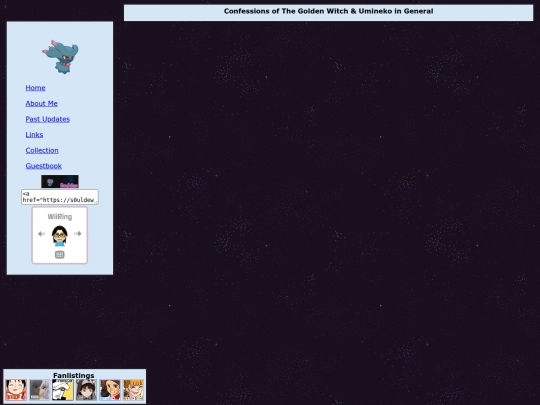Go to the Home page
The height and width of the screenshot is (405, 540).
click(x=35, y=88)
